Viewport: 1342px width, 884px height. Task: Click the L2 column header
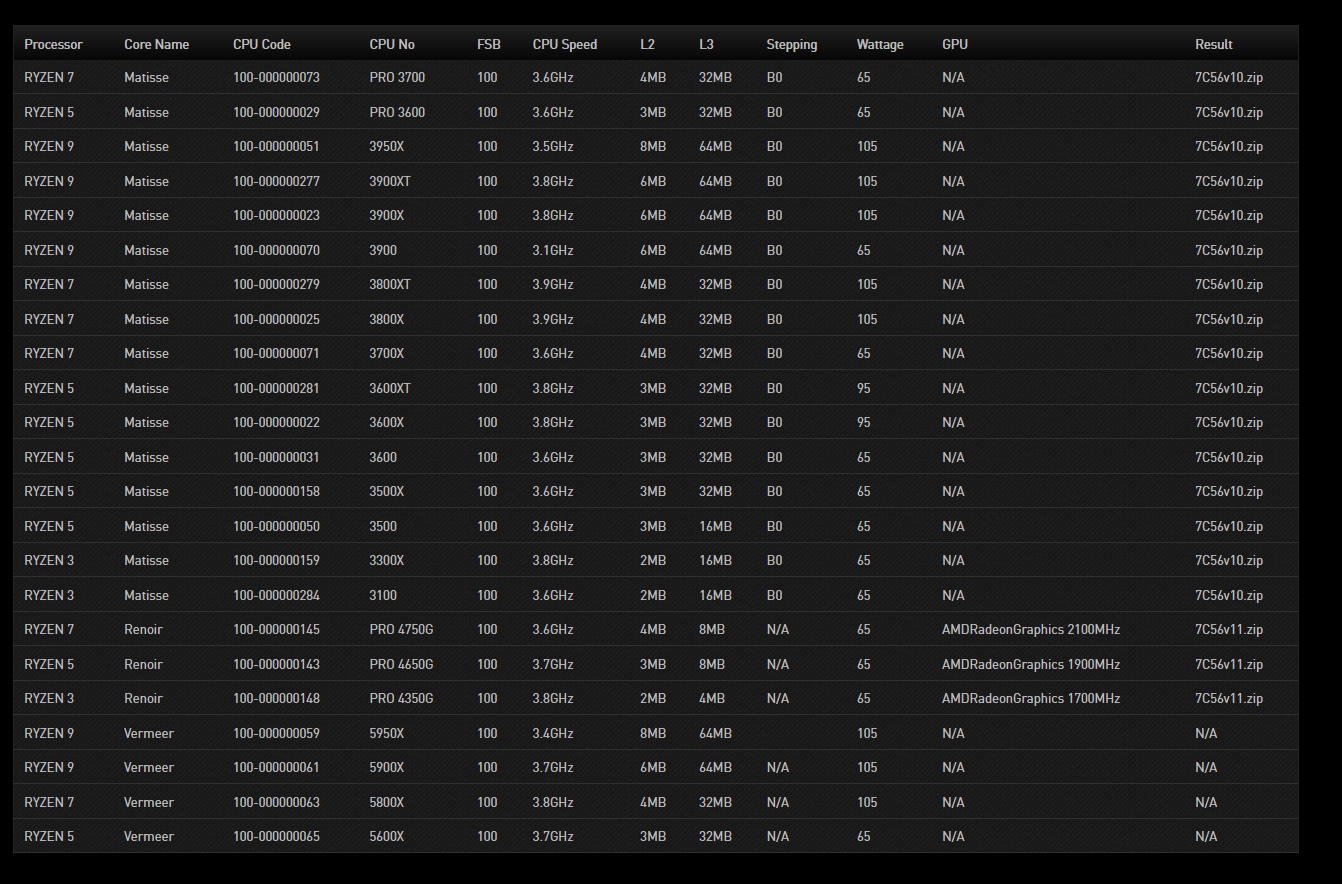pos(648,44)
